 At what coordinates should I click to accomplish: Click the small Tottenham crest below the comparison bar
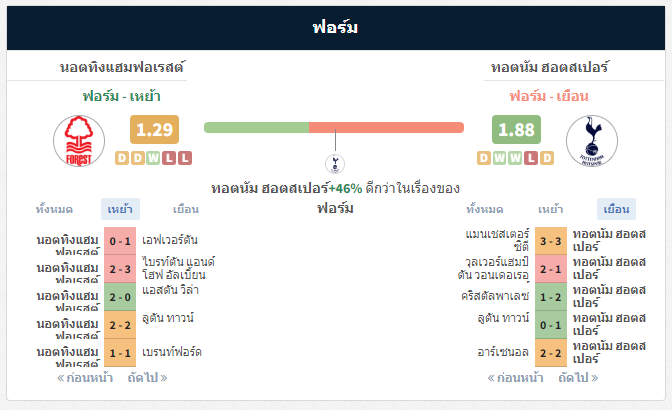pyautogui.click(x=335, y=164)
